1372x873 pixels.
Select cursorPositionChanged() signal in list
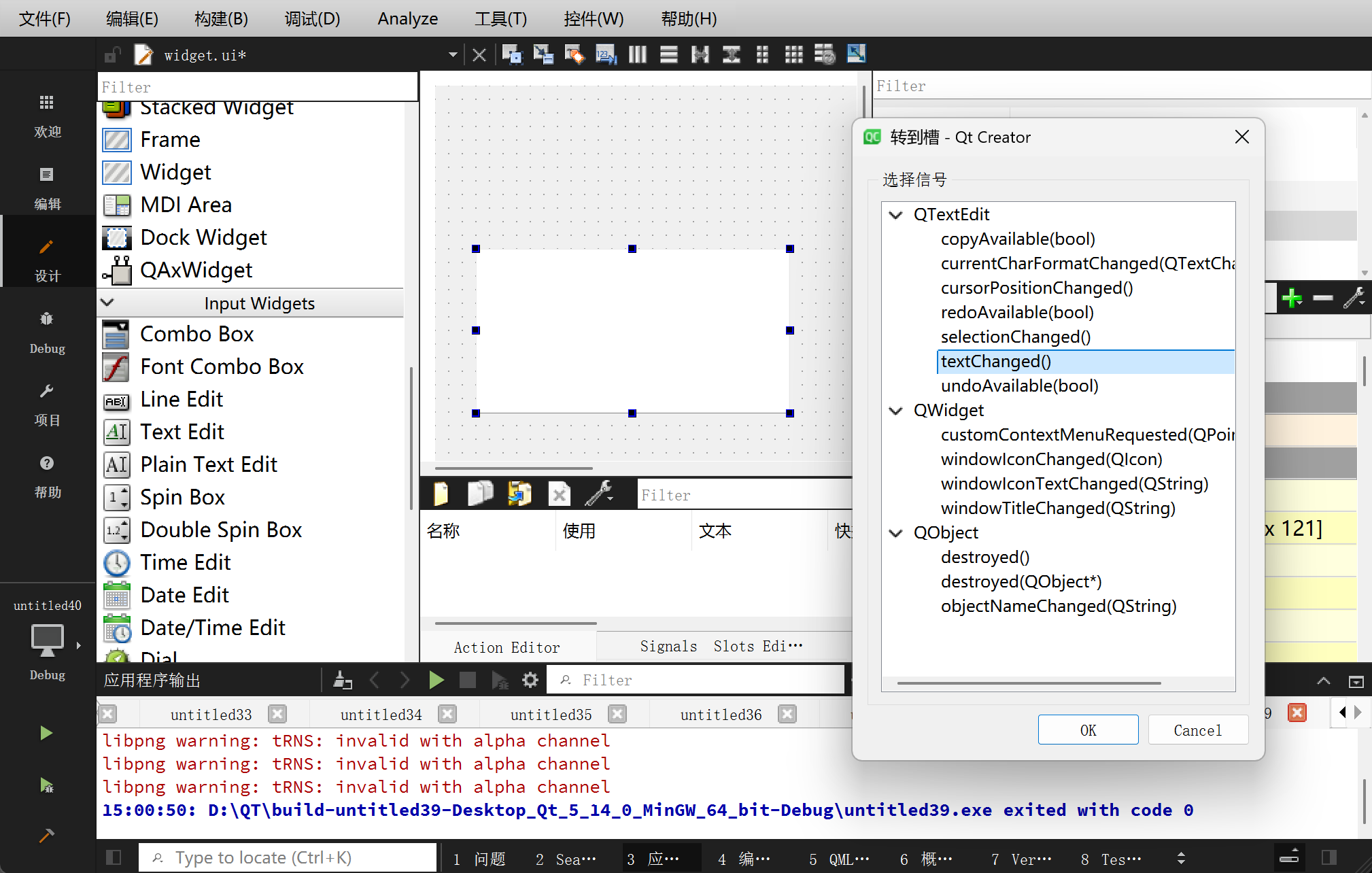(1036, 288)
